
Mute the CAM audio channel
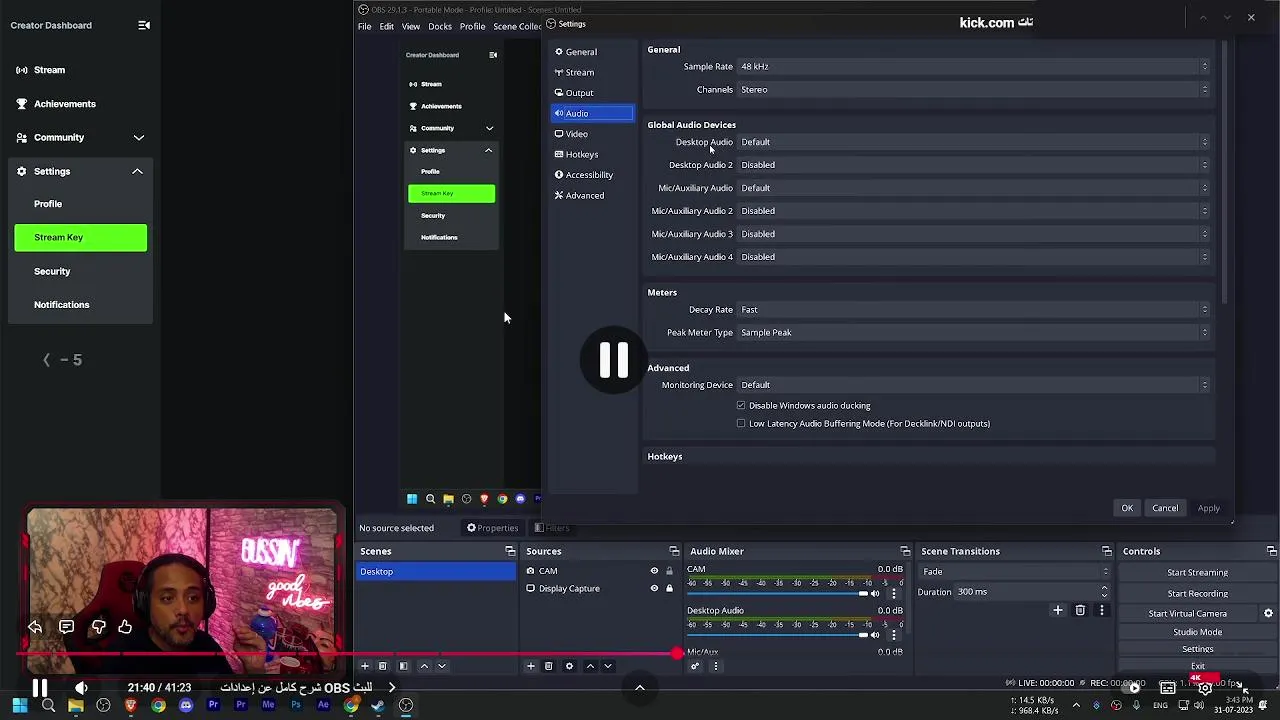point(875,594)
